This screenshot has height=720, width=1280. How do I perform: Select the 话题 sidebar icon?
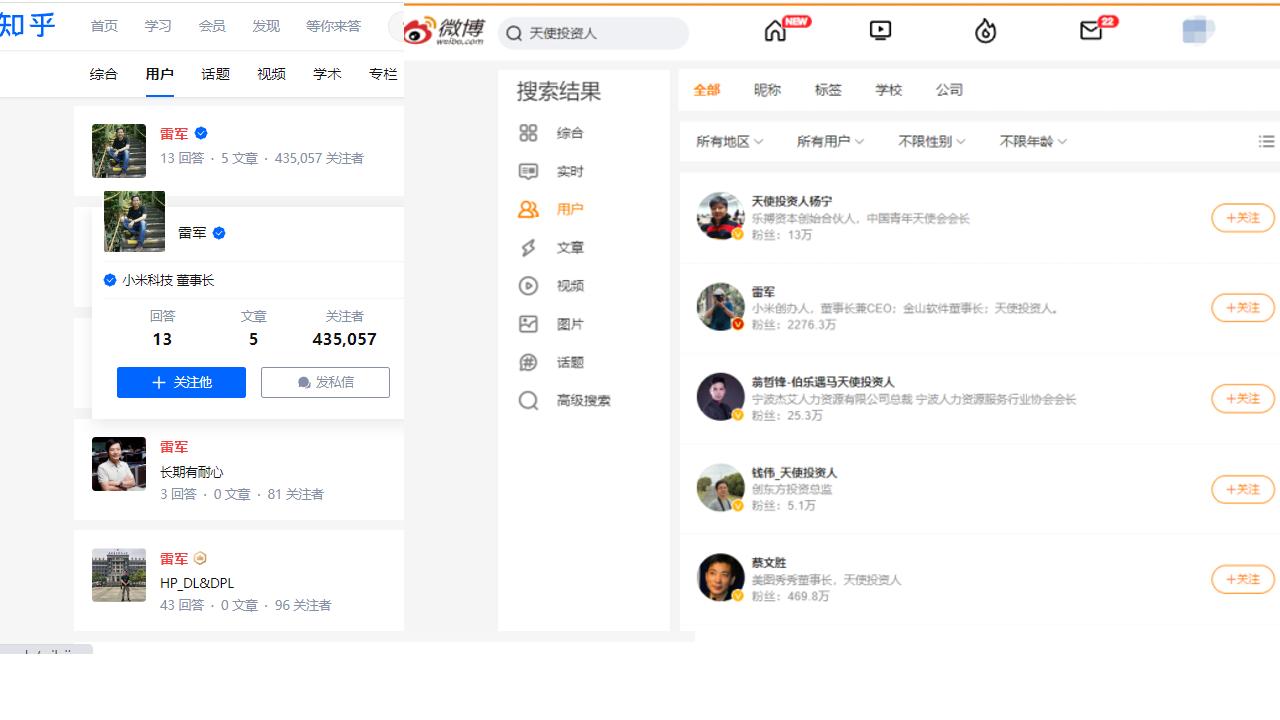tap(529, 362)
